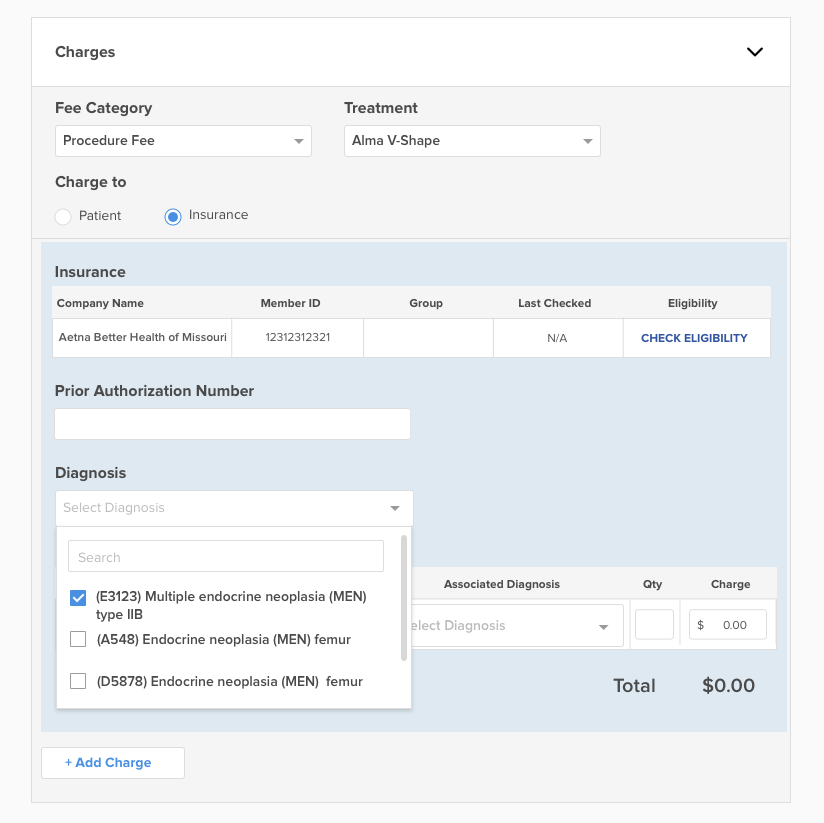
Task: Click Member ID value 12312312321
Action: click(x=297, y=337)
